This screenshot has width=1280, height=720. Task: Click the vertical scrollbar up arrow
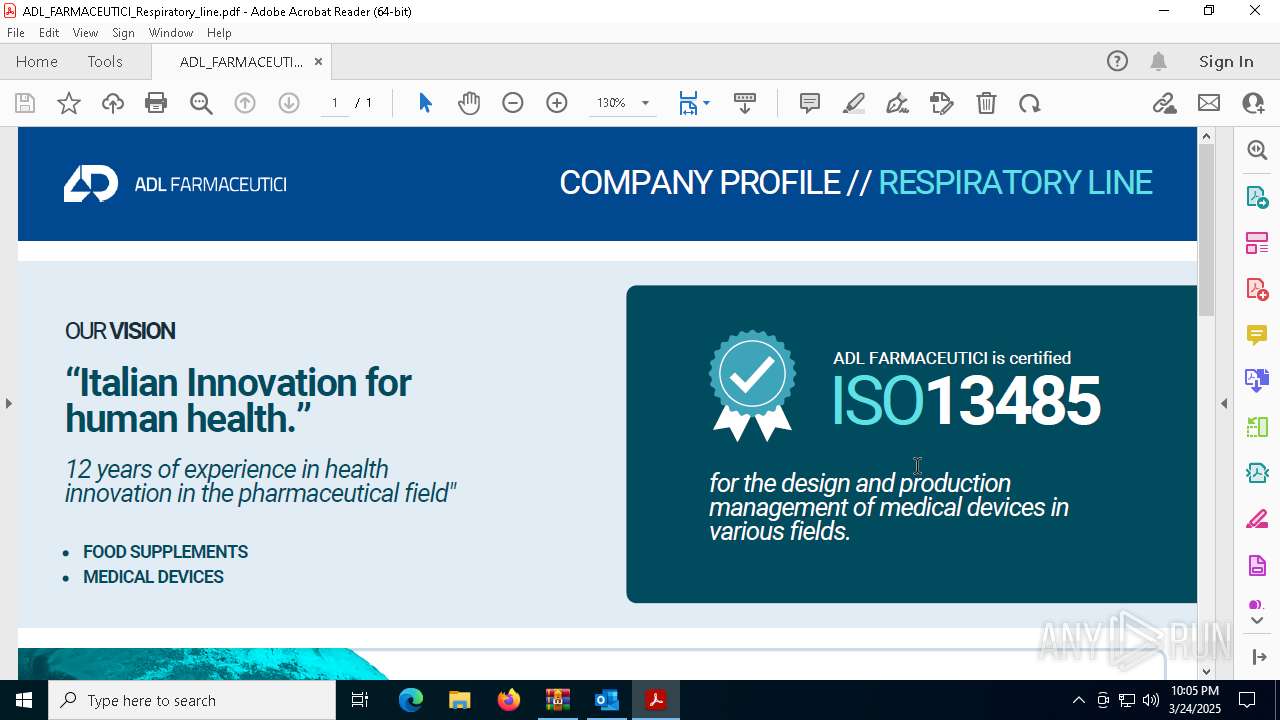coord(1206,136)
